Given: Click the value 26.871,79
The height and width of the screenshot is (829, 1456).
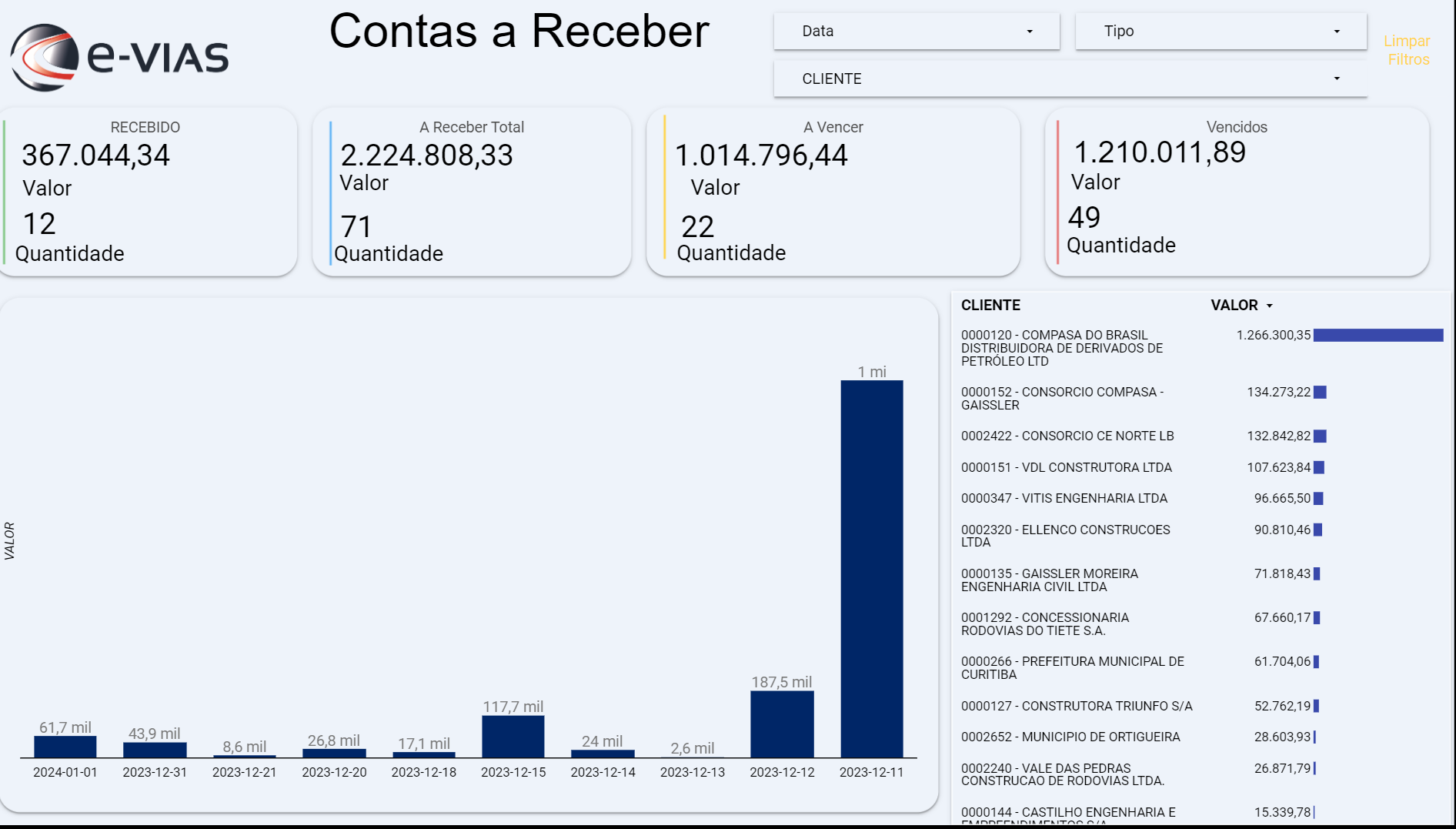Looking at the screenshot, I should tap(1282, 768).
